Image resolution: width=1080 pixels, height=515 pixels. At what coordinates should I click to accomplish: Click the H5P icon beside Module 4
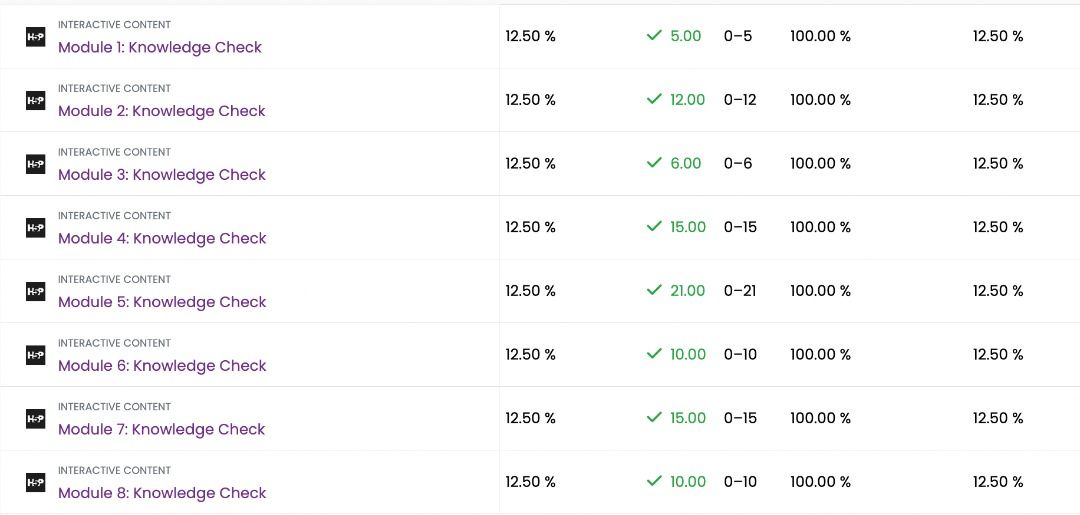point(35,228)
